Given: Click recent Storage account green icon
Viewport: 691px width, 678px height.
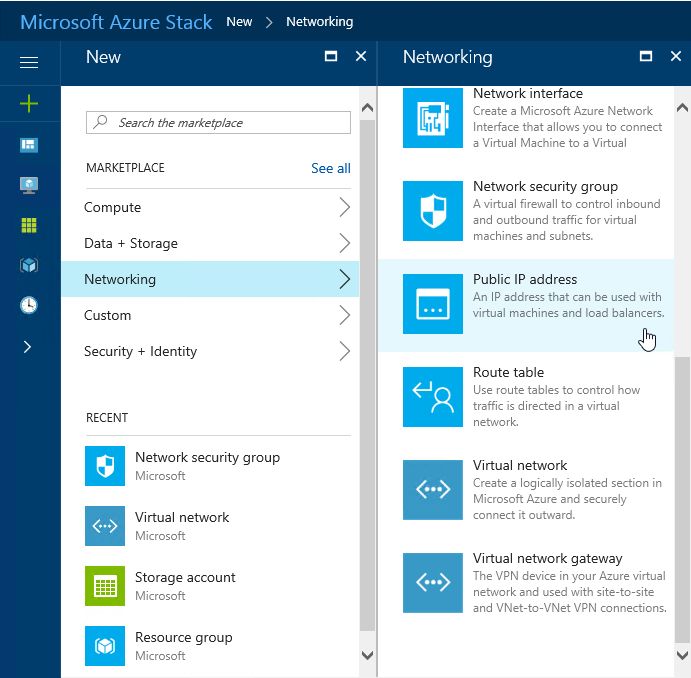Looking at the screenshot, I should coord(105,586).
